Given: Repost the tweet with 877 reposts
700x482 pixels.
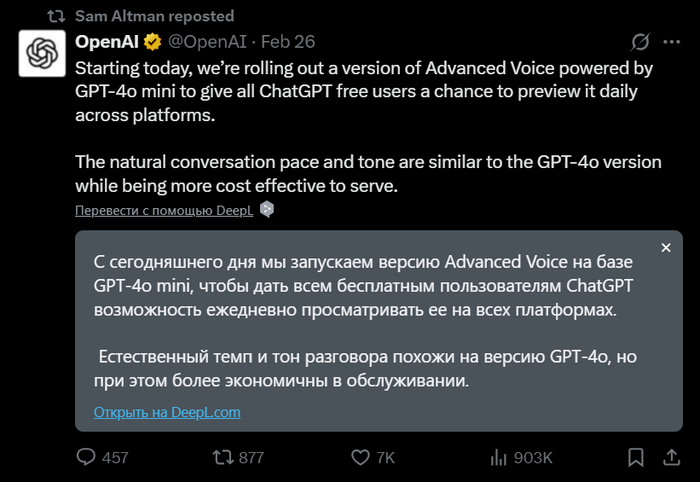Looking at the screenshot, I should pos(225,458).
